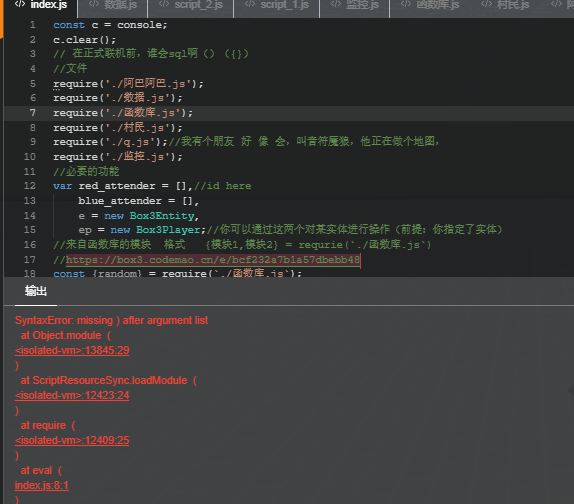Select the 输出 output panel tab
Viewport: 574px width, 504px height.
[x=36, y=291]
